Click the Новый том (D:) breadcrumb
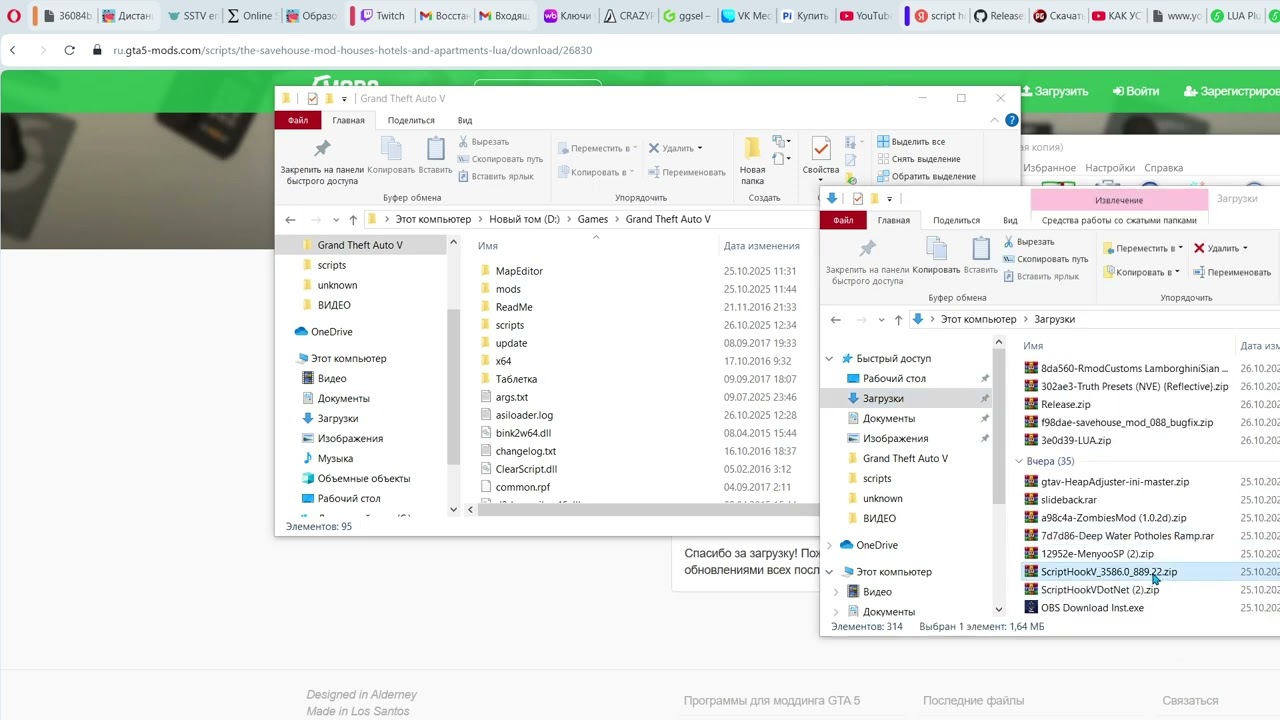Screen dimensions: 1280x720 [524, 220]
